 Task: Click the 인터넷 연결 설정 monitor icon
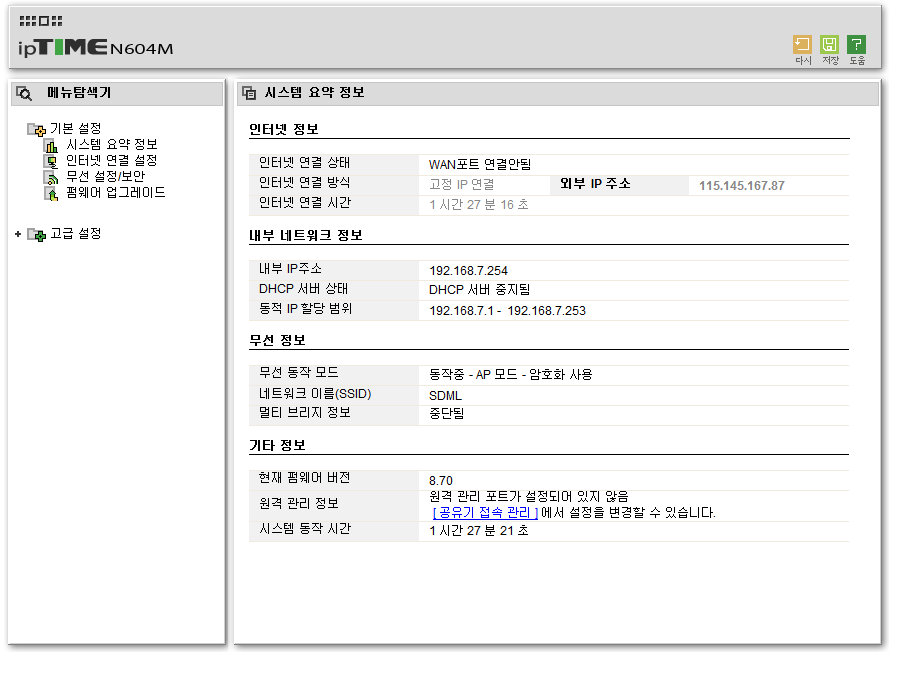point(52,161)
